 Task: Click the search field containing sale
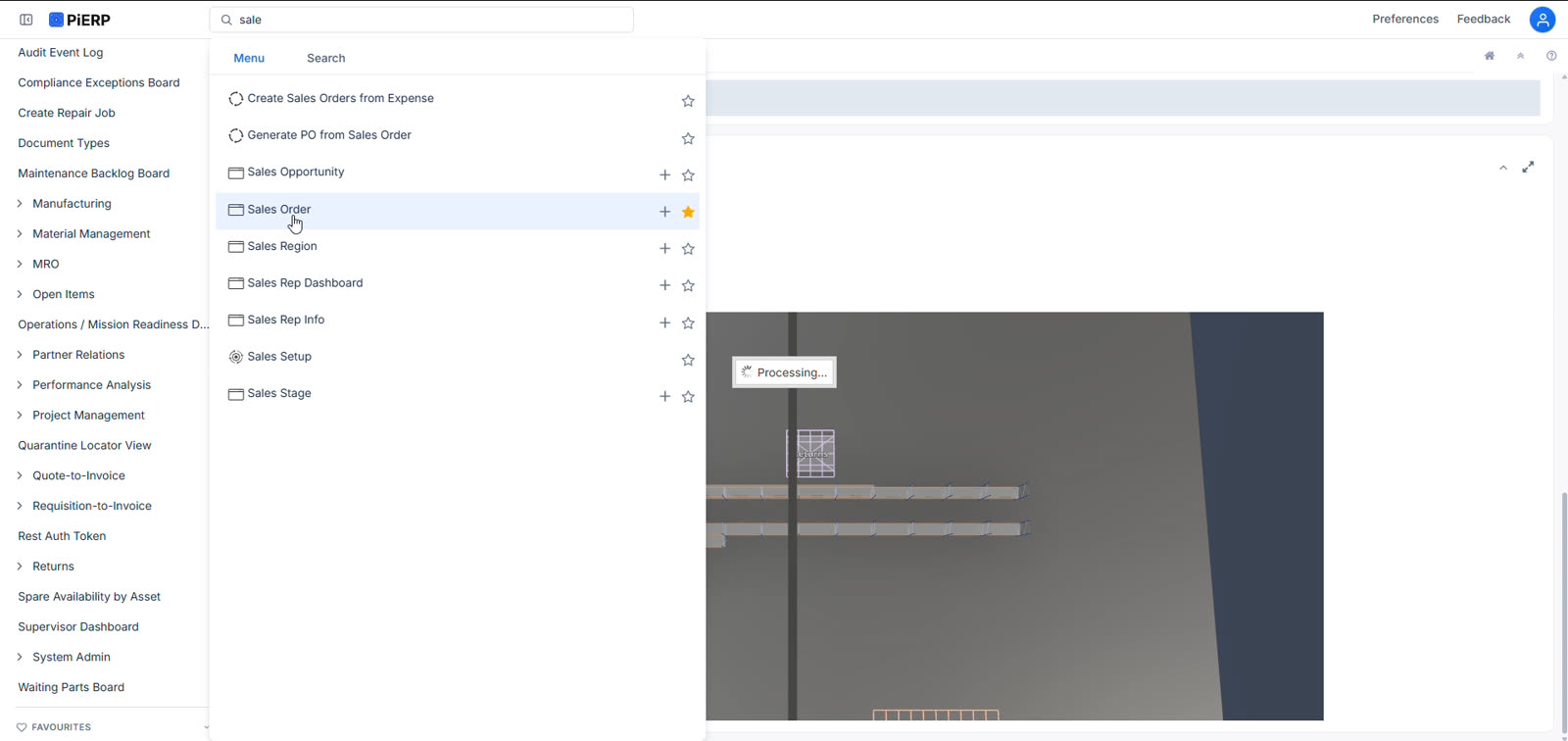(421, 20)
